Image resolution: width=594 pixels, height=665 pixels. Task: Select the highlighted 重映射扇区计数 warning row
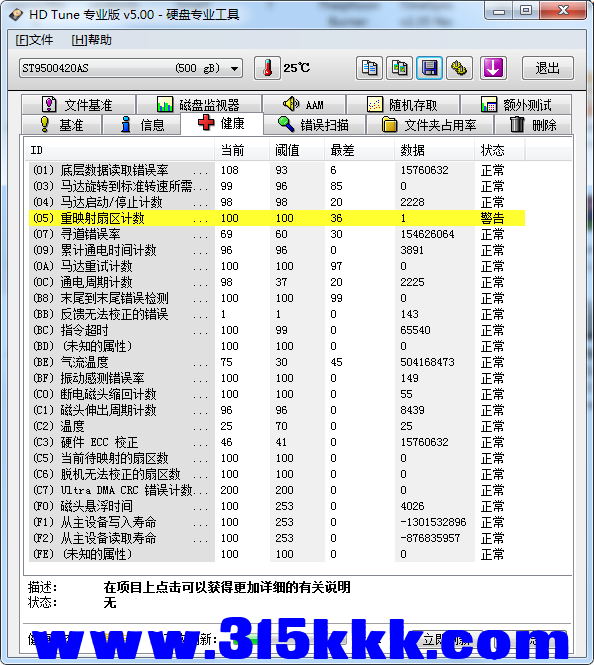277,218
